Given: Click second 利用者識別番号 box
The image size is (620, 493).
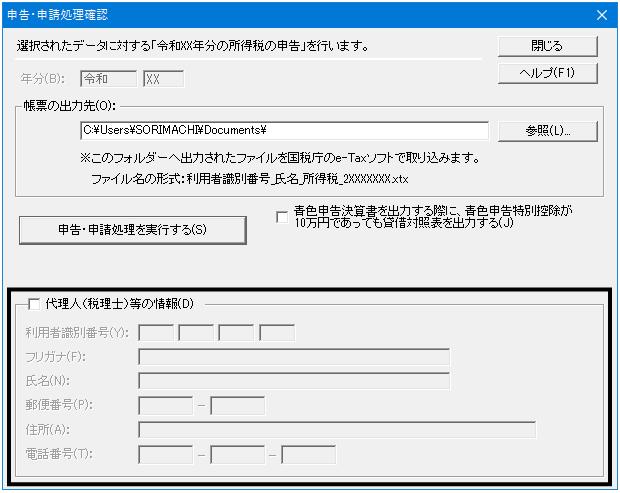Looking at the screenshot, I should point(196,332).
